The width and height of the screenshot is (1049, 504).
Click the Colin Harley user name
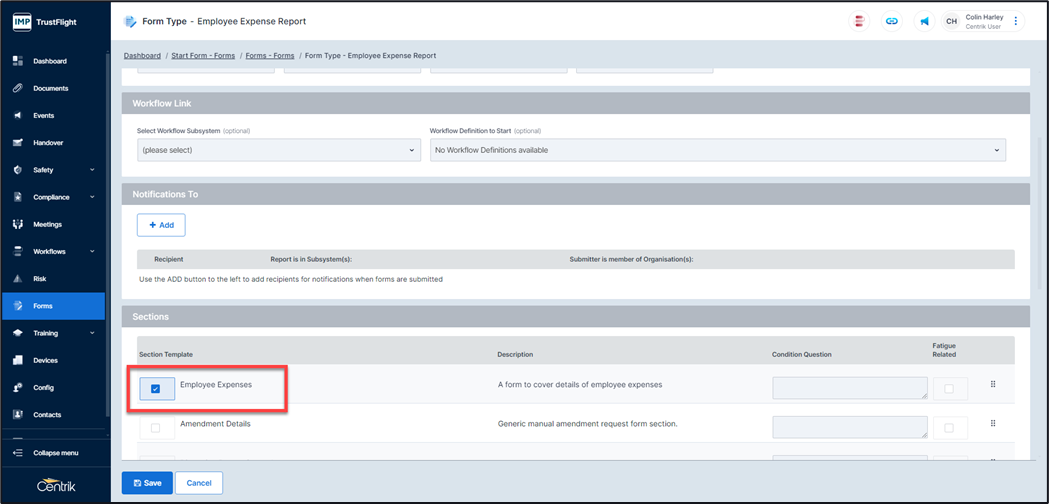tap(983, 17)
